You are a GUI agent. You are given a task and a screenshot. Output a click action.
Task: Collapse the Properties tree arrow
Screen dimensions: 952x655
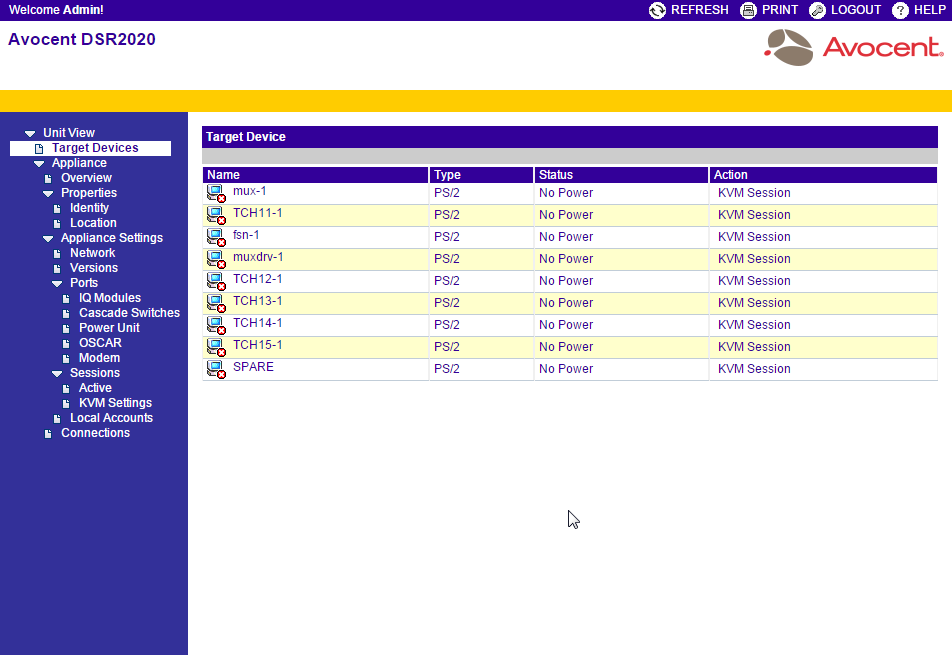click(x=48, y=194)
